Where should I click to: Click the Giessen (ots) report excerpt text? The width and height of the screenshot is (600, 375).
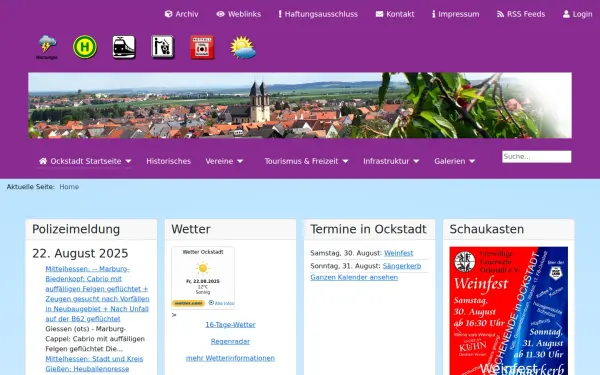pyautogui.click(x=95, y=339)
